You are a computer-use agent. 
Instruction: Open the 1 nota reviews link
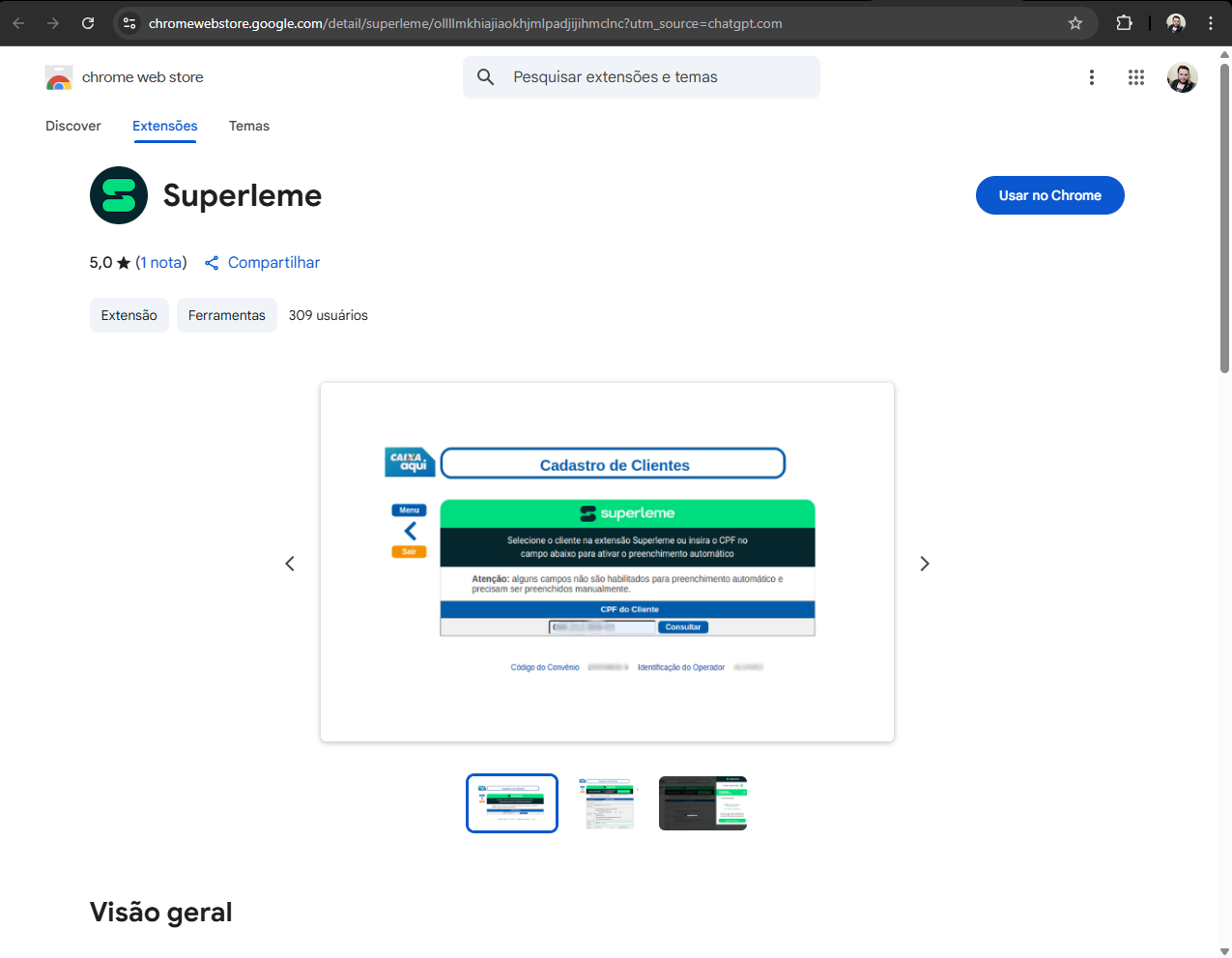click(161, 262)
